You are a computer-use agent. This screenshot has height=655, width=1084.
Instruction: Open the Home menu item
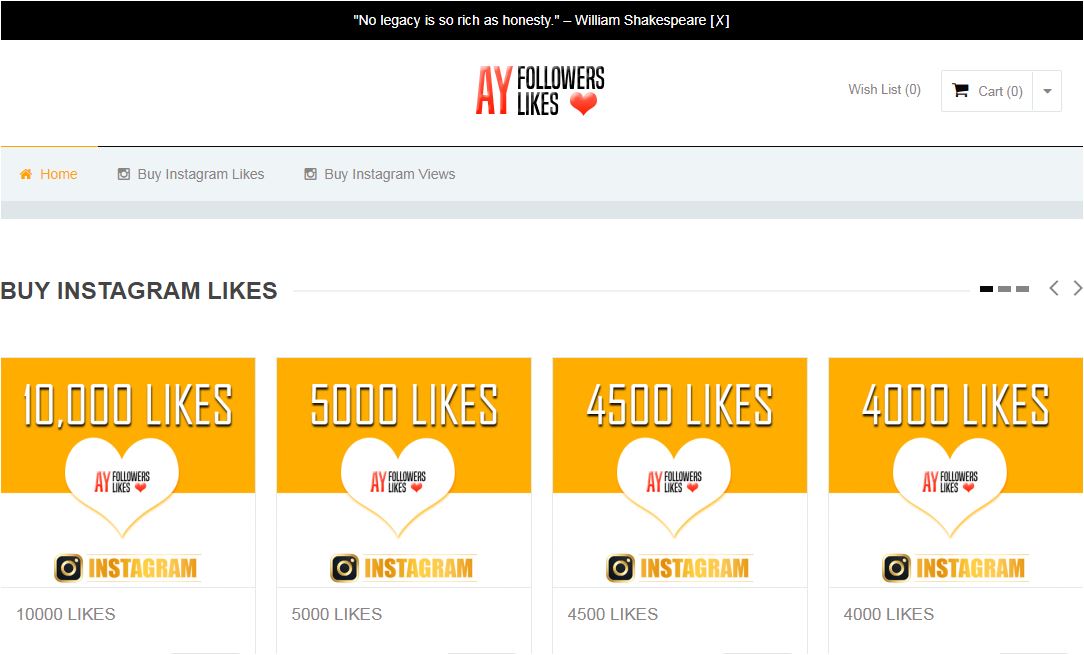58,174
